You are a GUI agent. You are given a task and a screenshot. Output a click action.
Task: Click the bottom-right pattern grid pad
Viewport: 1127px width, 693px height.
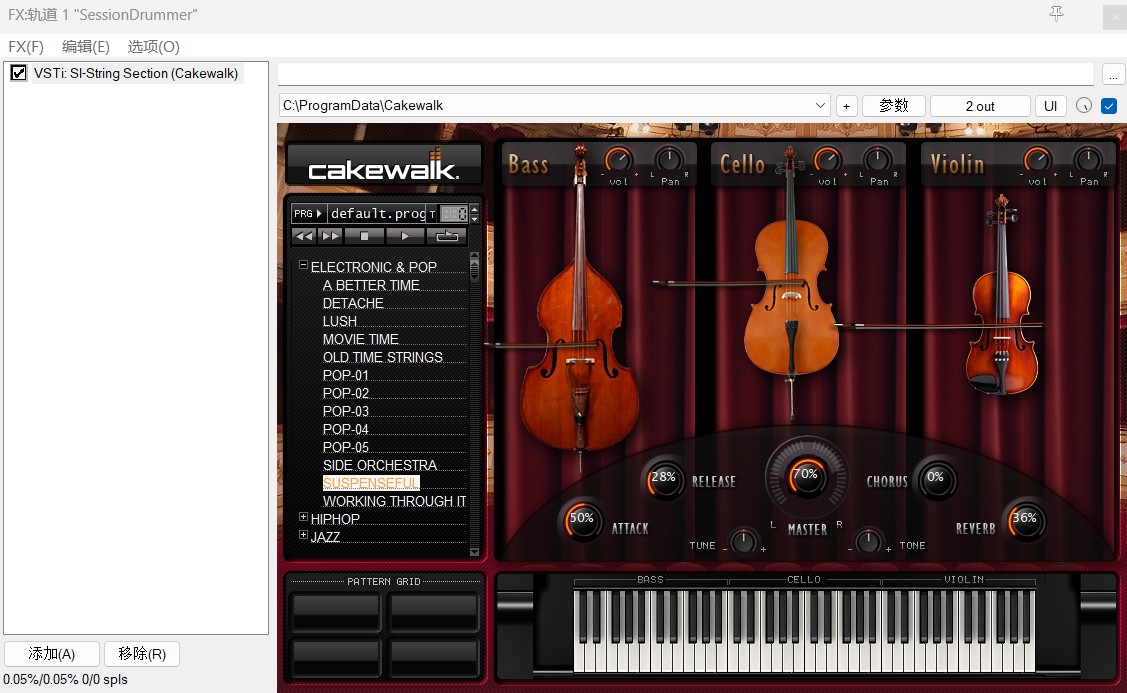tap(434, 658)
